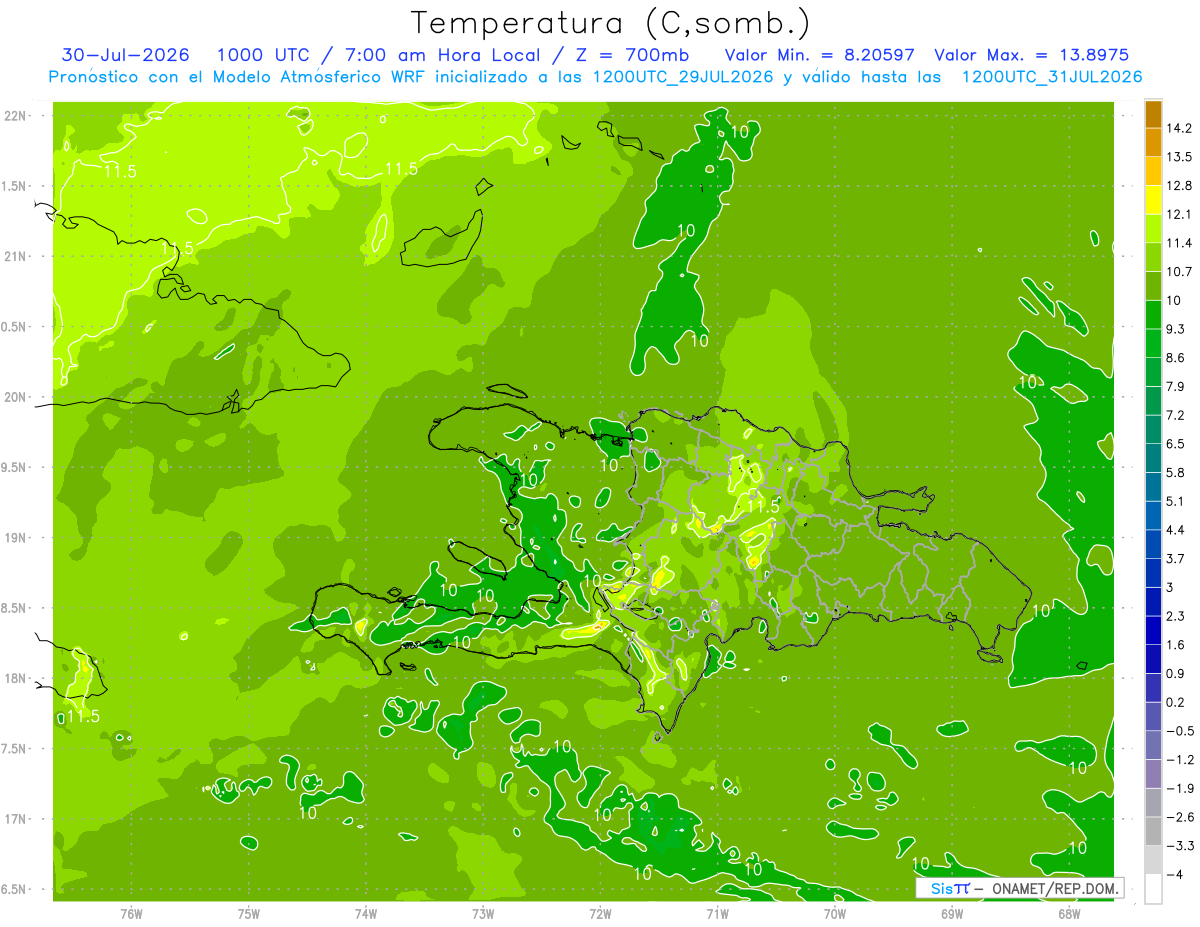
Task: Click the '19N' latitude axis label
Action: [17, 538]
